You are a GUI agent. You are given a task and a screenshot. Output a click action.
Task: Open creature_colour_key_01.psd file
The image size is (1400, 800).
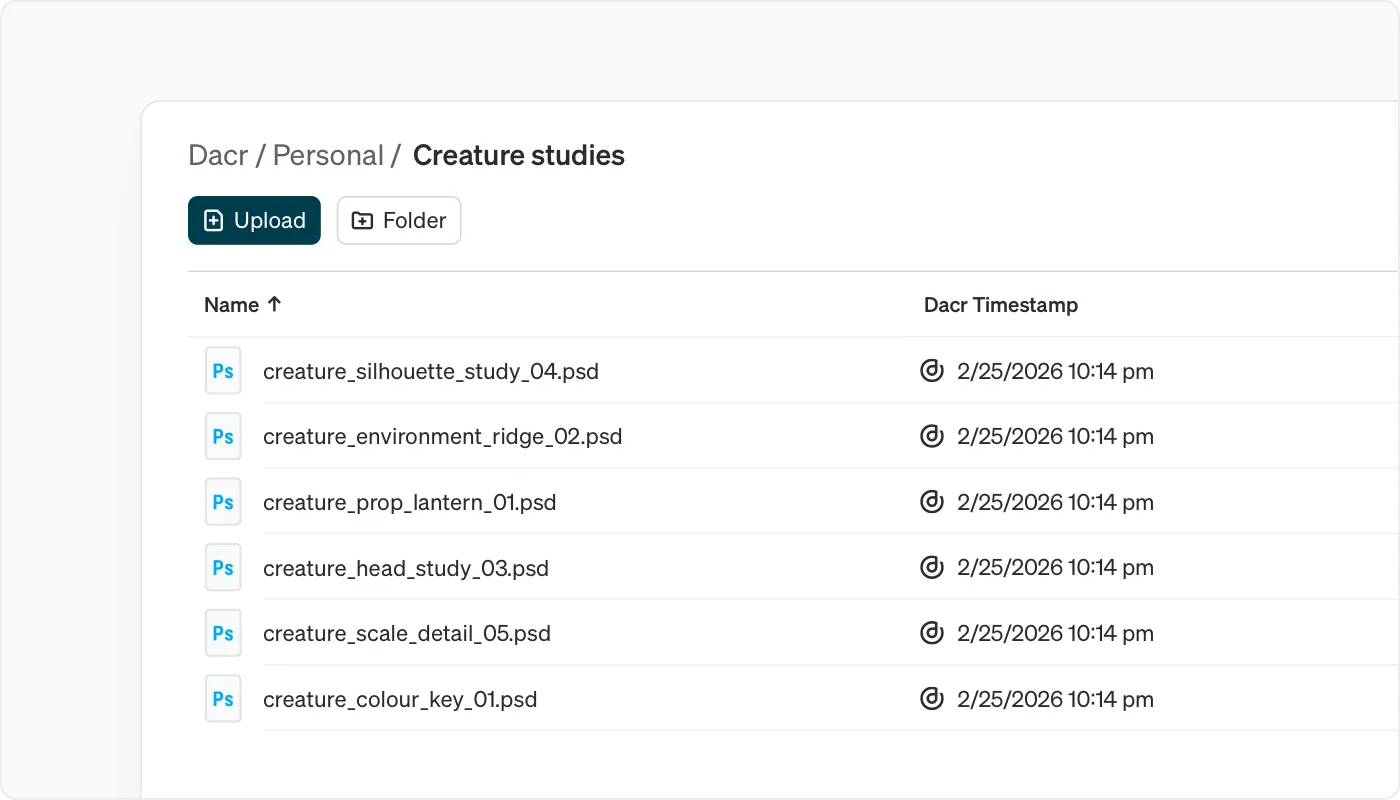pyautogui.click(x=400, y=700)
